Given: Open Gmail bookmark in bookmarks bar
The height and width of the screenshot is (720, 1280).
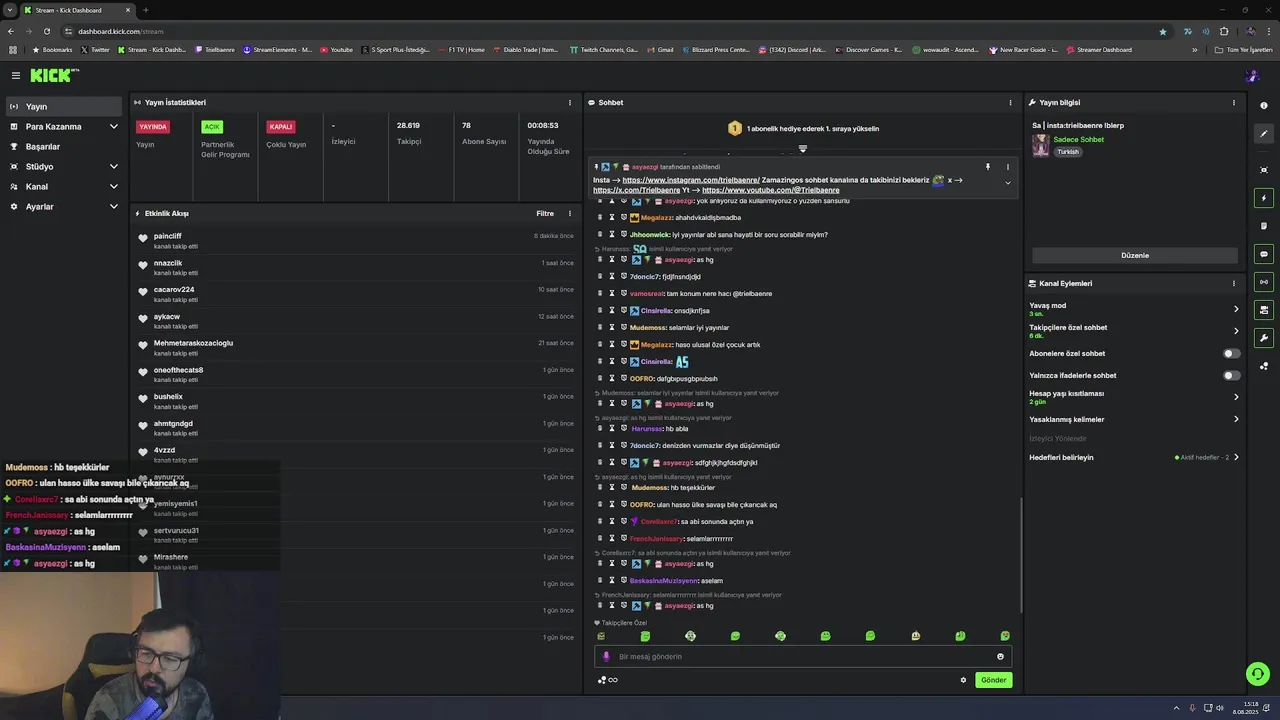Looking at the screenshot, I should coord(661,50).
